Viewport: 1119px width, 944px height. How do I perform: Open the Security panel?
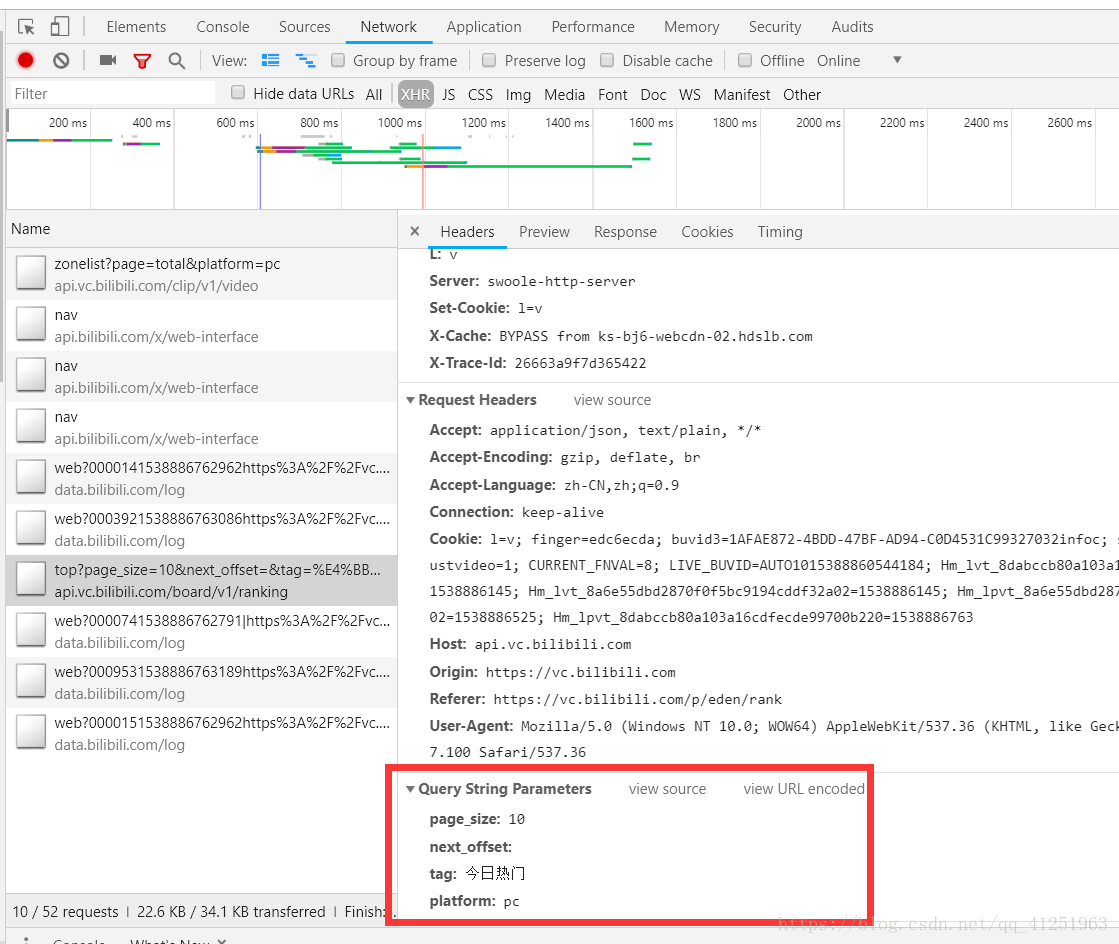coord(775,27)
